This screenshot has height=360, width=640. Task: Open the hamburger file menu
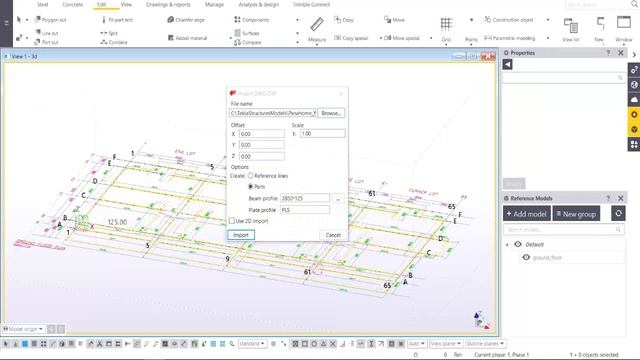coord(6,23)
